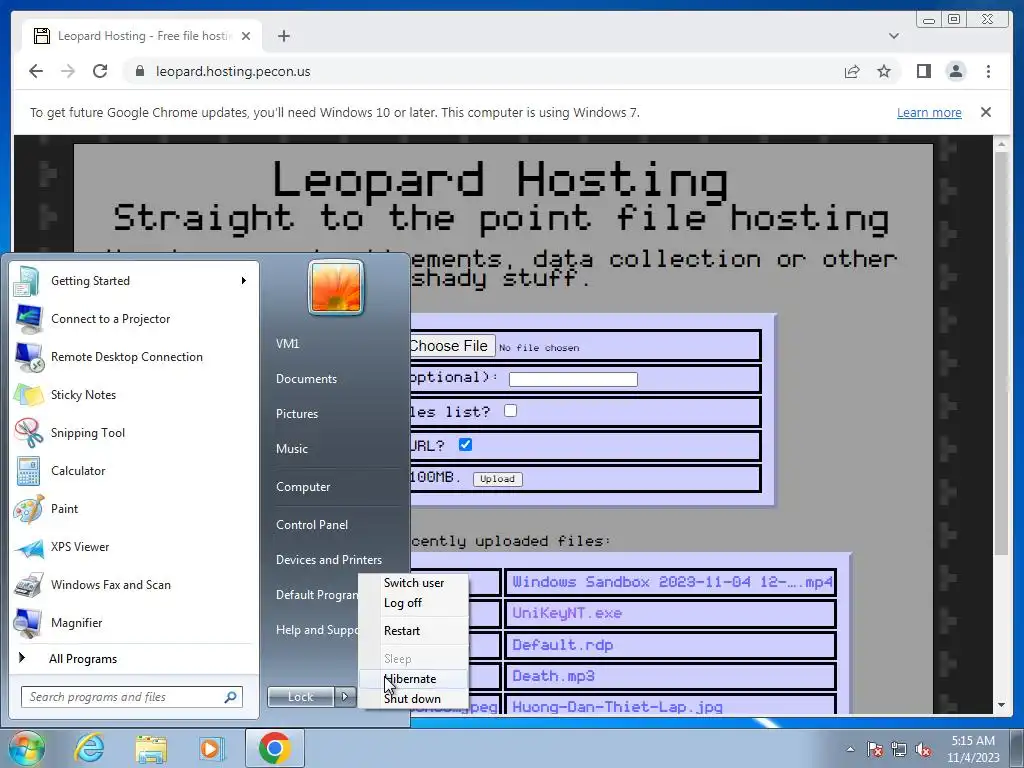Open Windows Explorer folder on taskbar
Image resolution: width=1024 pixels, height=768 pixels.
[x=151, y=748]
